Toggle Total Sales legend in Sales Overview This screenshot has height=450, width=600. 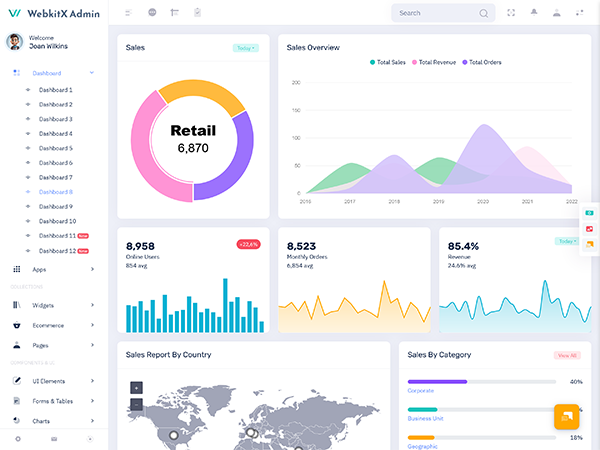tap(388, 62)
